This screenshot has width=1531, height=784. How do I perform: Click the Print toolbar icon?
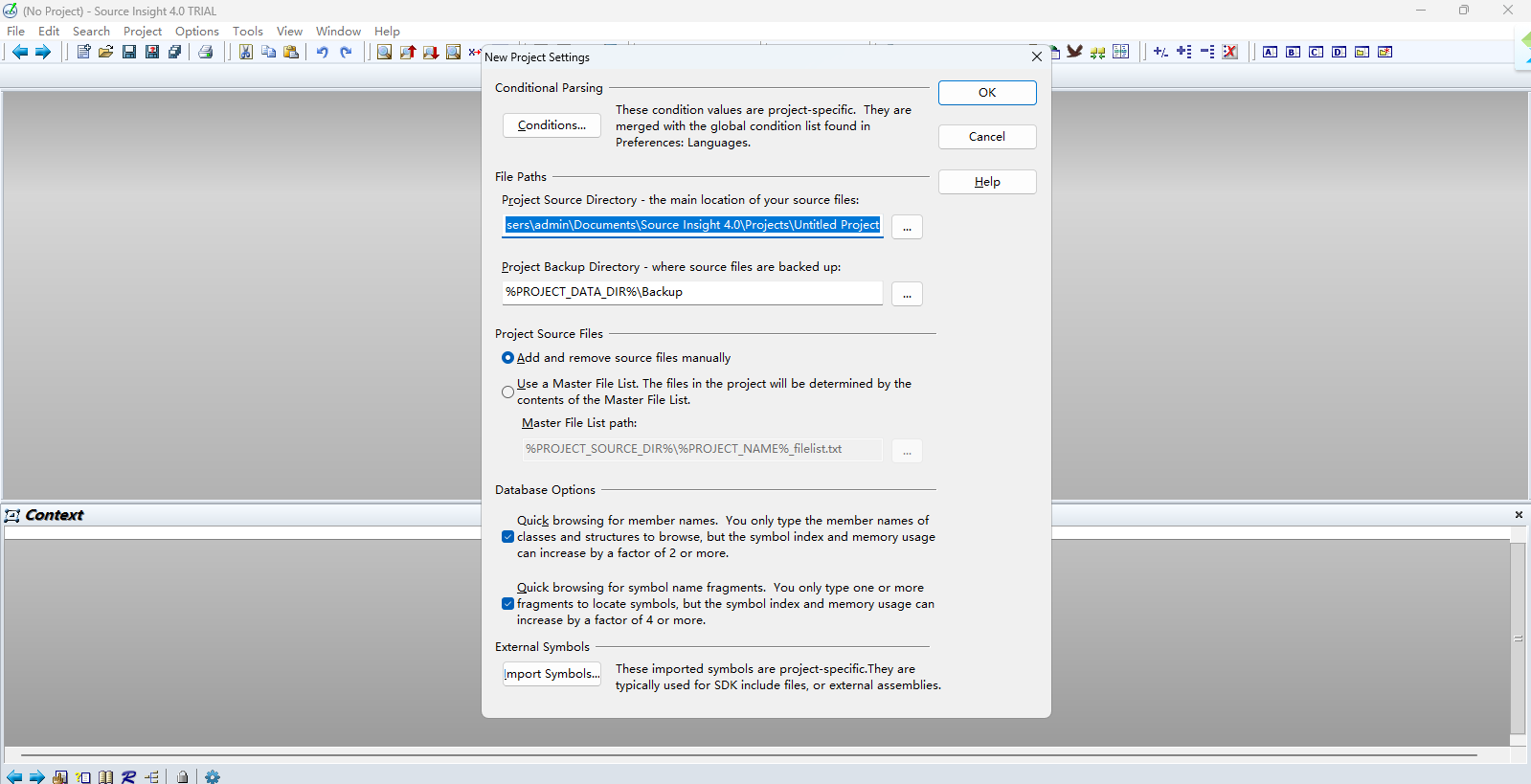tap(205, 52)
